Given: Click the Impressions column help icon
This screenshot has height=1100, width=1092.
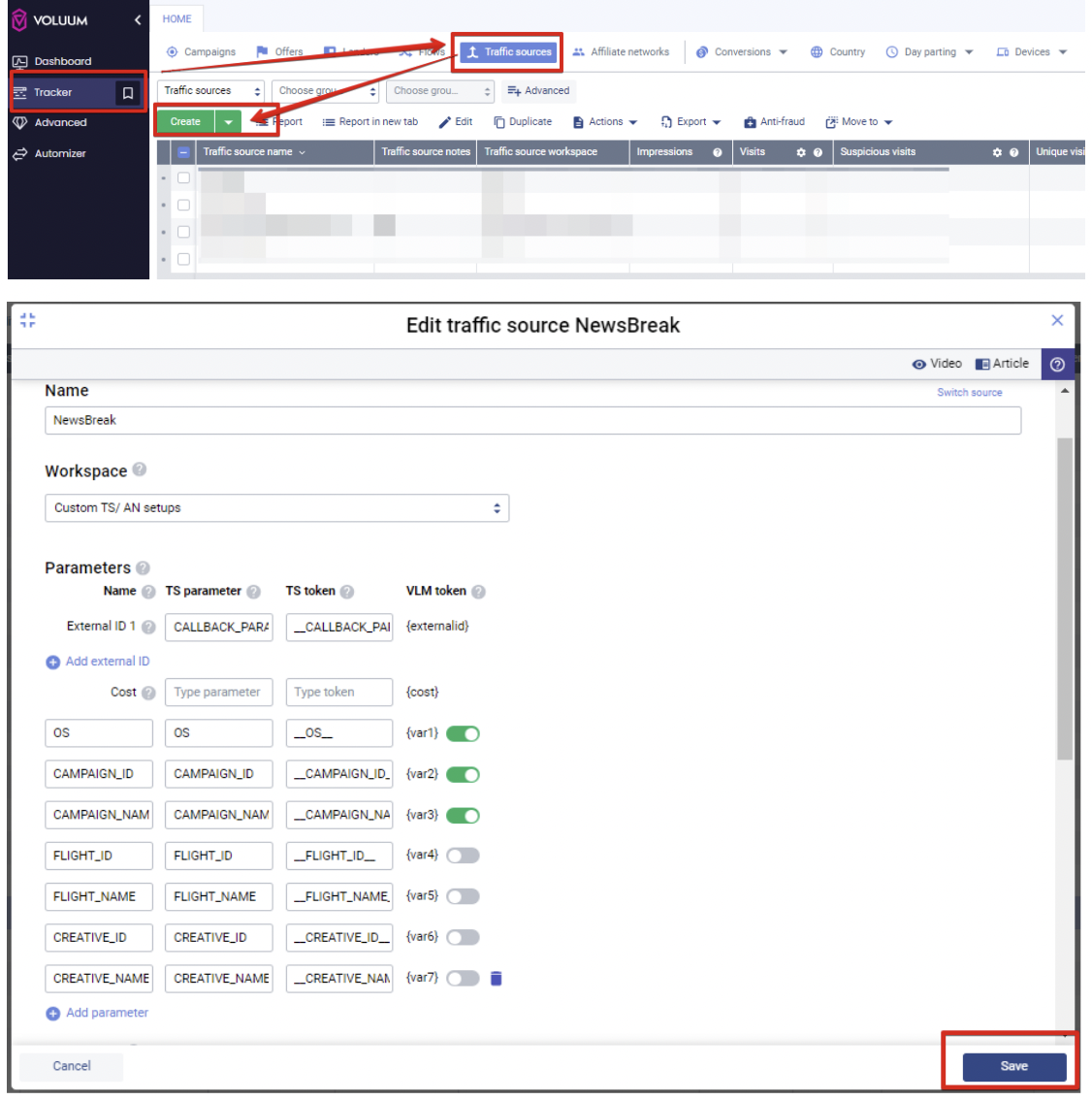Looking at the screenshot, I should tap(718, 153).
